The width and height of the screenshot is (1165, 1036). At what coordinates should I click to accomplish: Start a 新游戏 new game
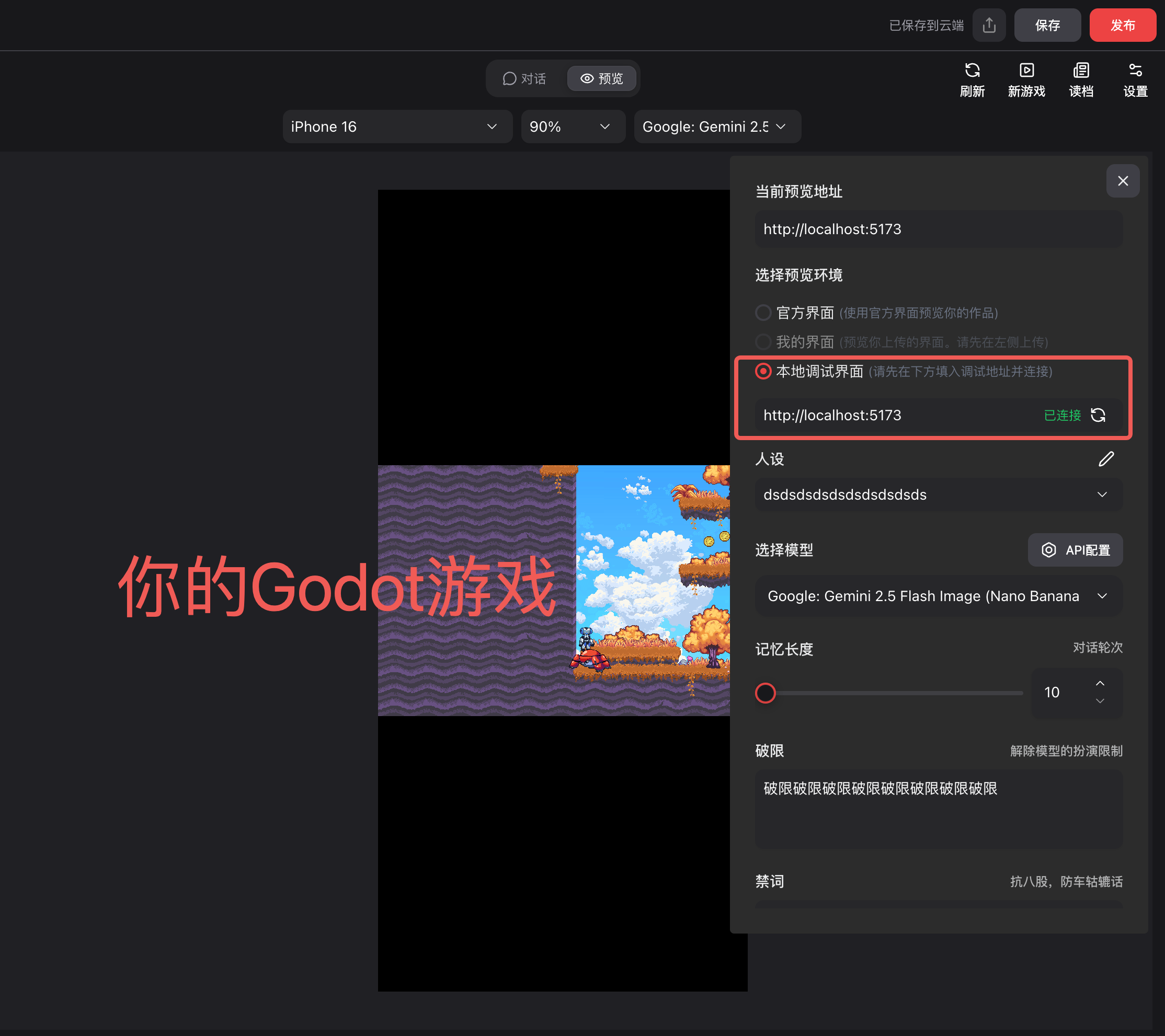click(x=1026, y=71)
